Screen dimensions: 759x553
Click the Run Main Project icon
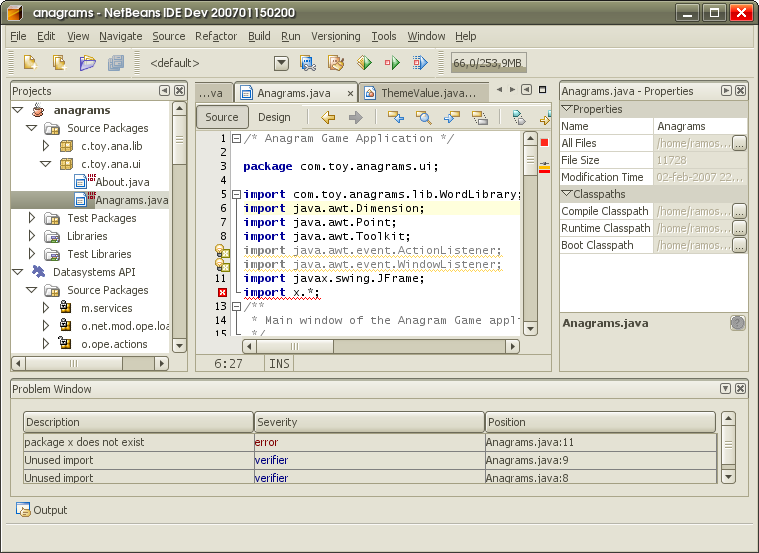coord(364,63)
